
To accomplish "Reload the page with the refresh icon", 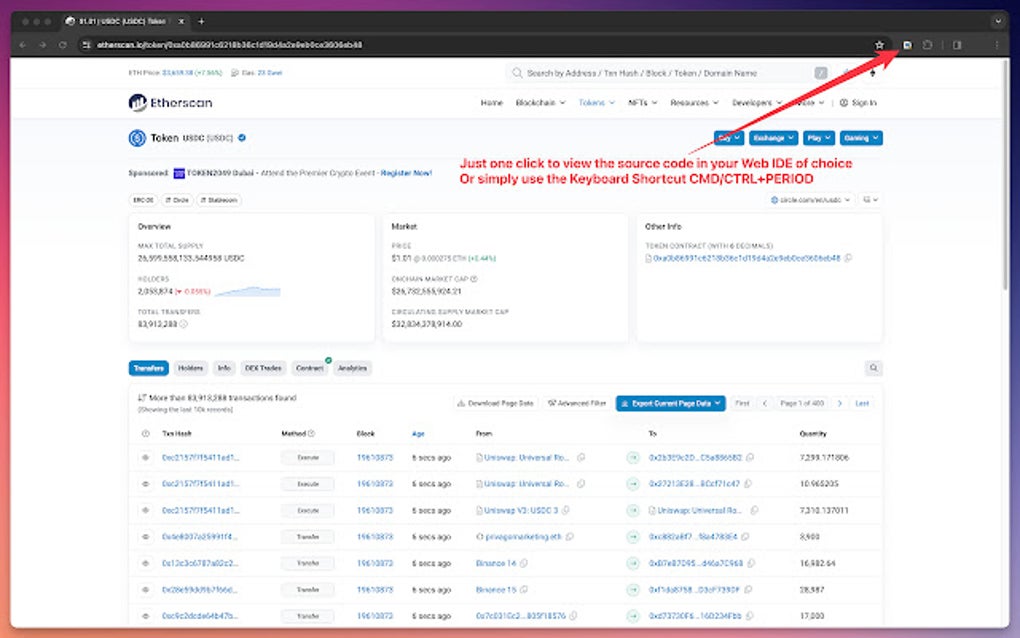I will pyautogui.click(x=61, y=44).
